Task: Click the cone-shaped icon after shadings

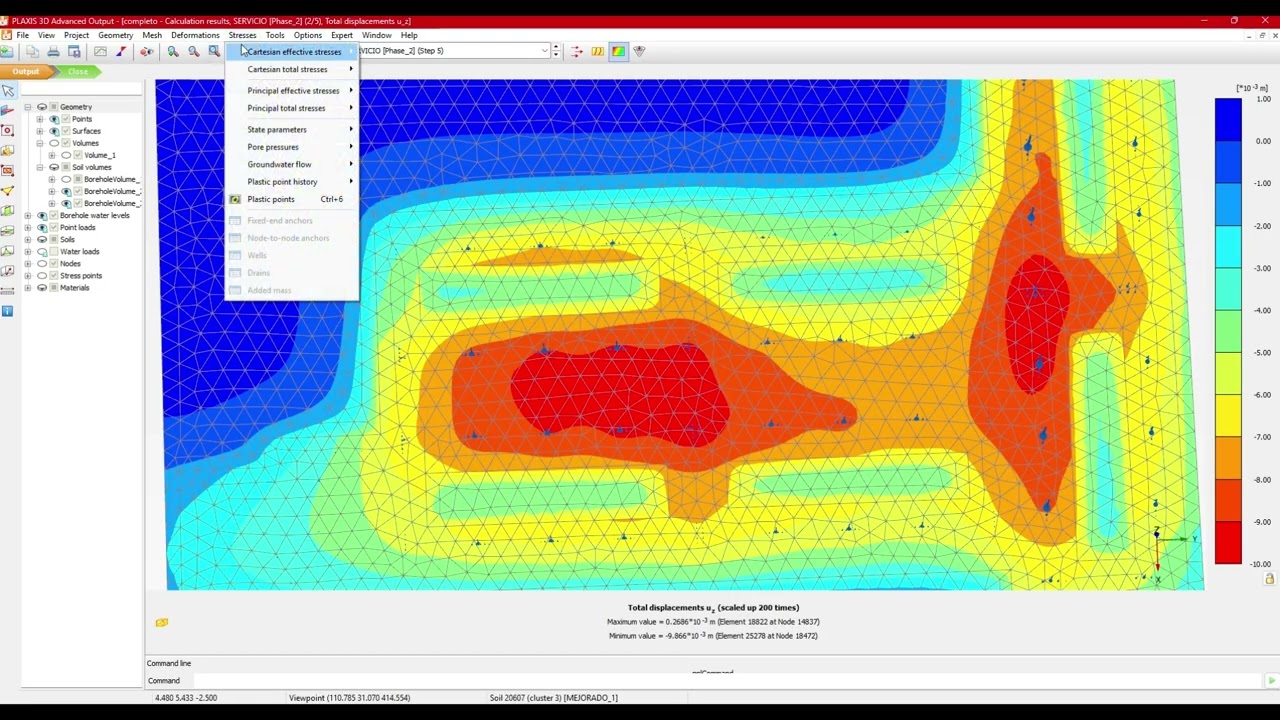Action: pyautogui.click(x=639, y=51)
